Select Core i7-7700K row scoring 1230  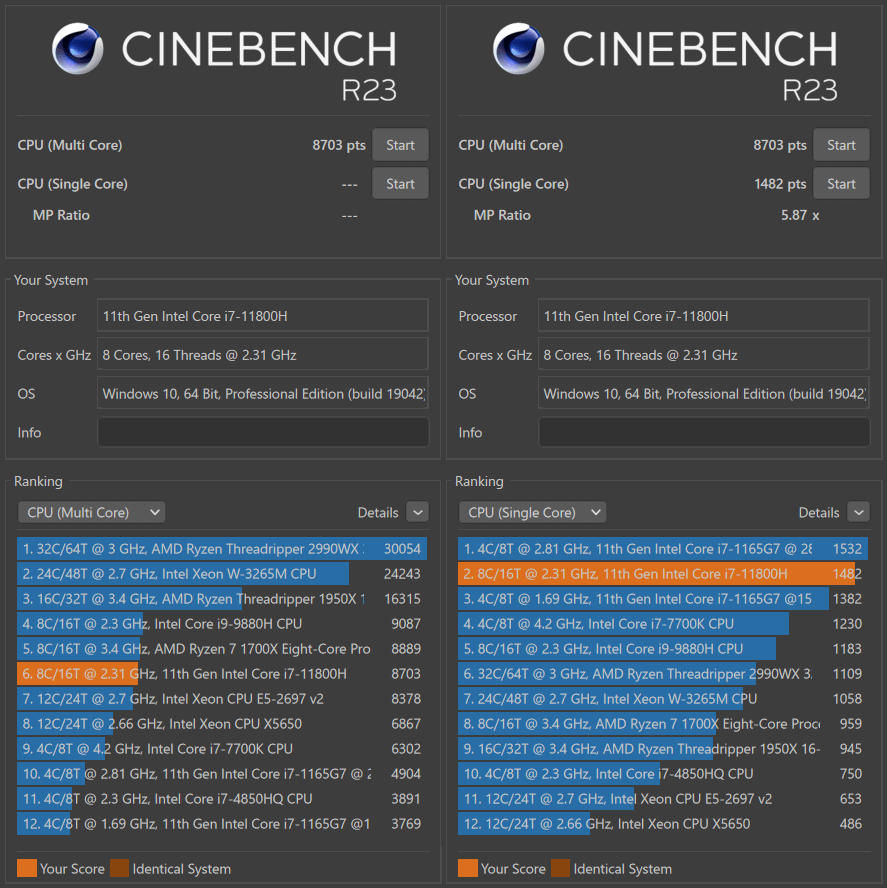point(663,624)
